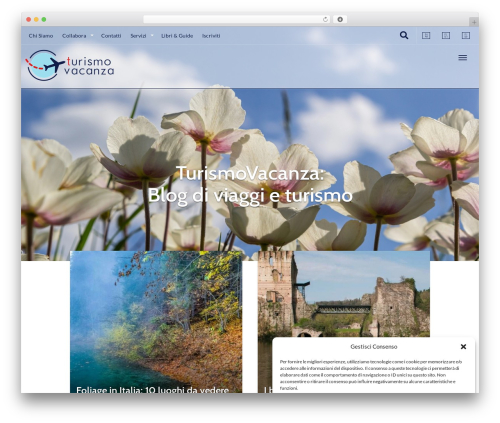Open the Foliage in Italia article thumbnail
The height and width of the screenshot is (423, 500).
point(156,322)
